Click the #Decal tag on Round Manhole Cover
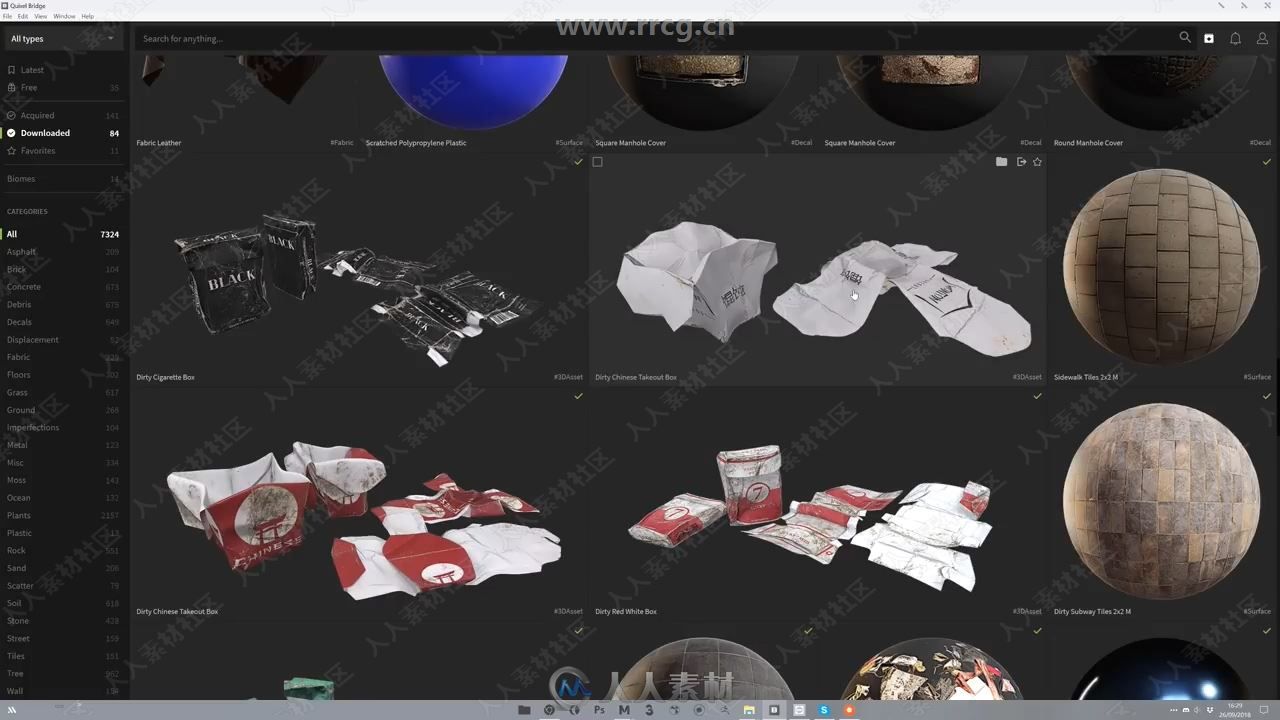 point(1260,143)
